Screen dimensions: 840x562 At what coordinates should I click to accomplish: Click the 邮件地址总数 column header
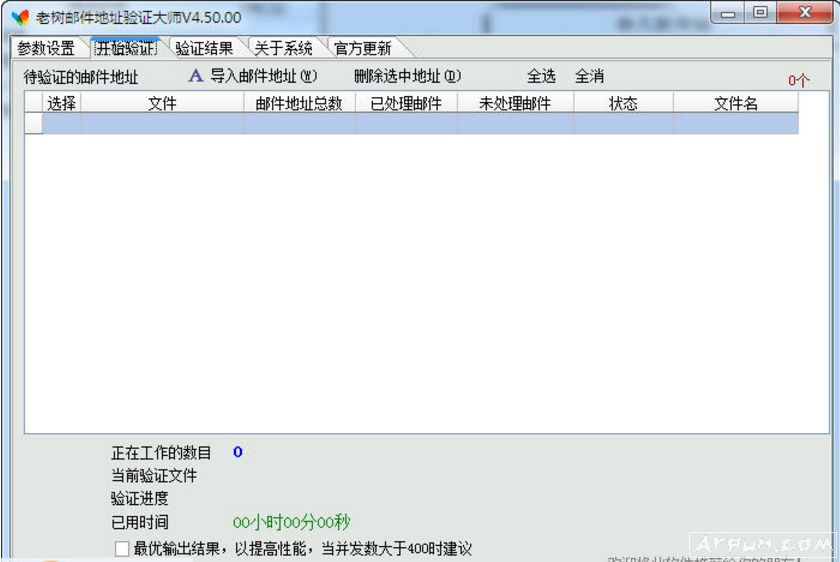(x=299, y=103)
